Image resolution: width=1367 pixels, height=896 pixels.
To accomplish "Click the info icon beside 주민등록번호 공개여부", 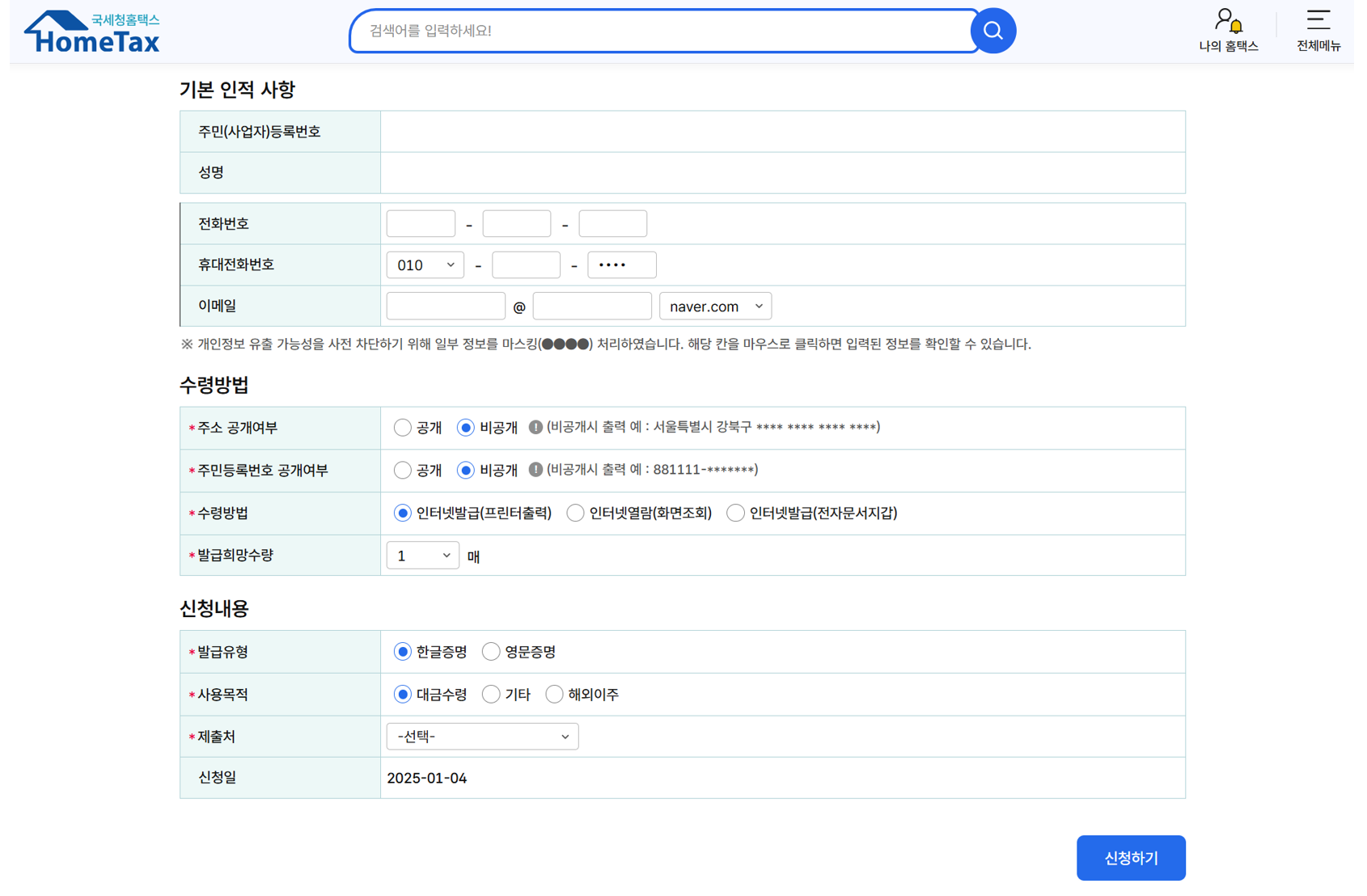I will (x=535, y=469).
